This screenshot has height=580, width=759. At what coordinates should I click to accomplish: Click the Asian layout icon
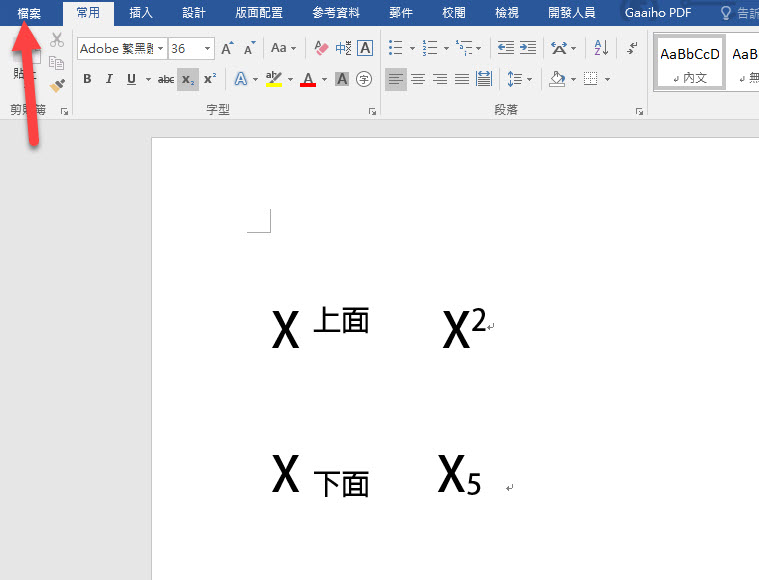click(x=559, y=48)
